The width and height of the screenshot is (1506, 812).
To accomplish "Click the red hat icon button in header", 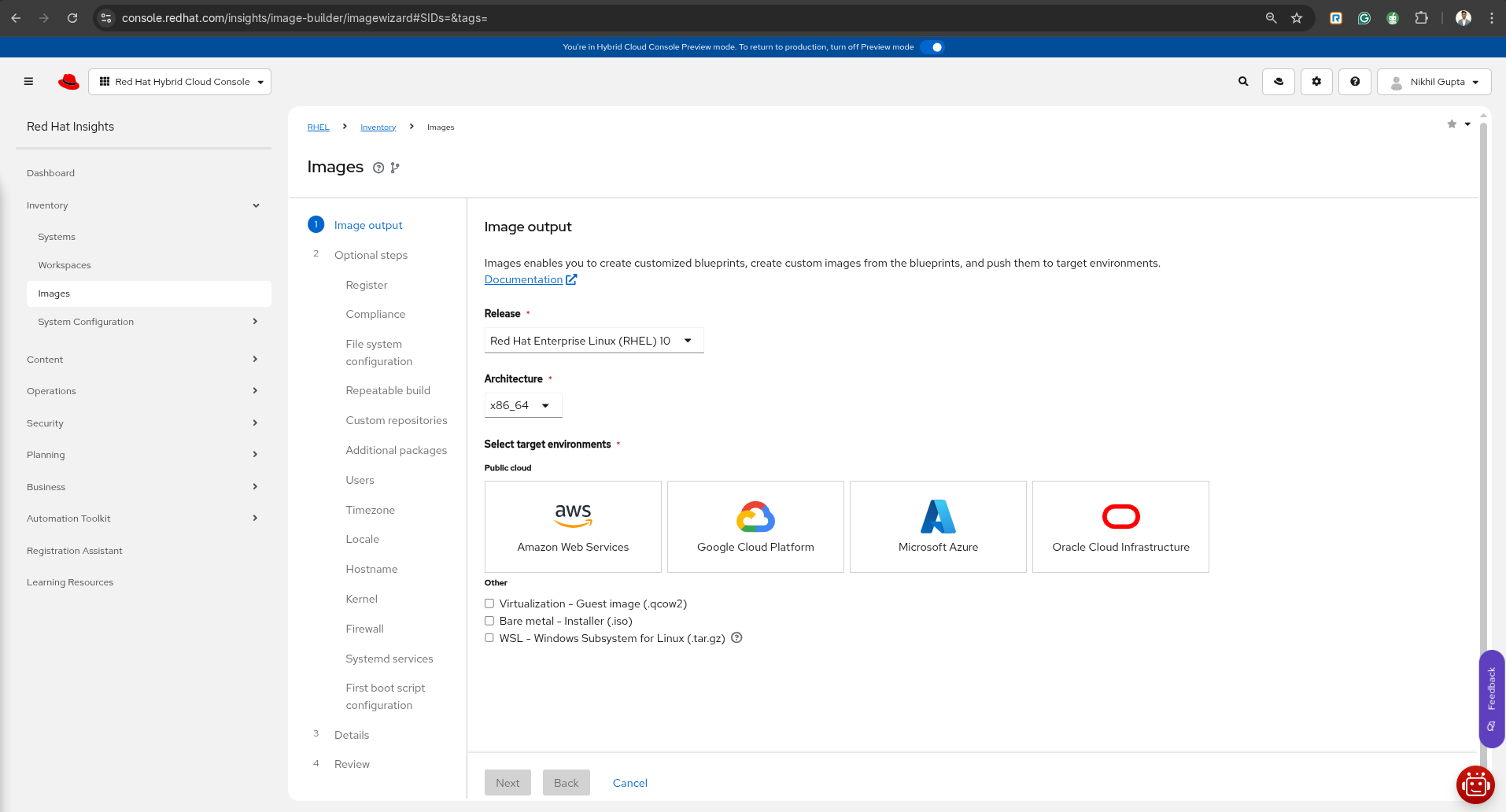I will pyautogui.click(x=1279, y=82).
